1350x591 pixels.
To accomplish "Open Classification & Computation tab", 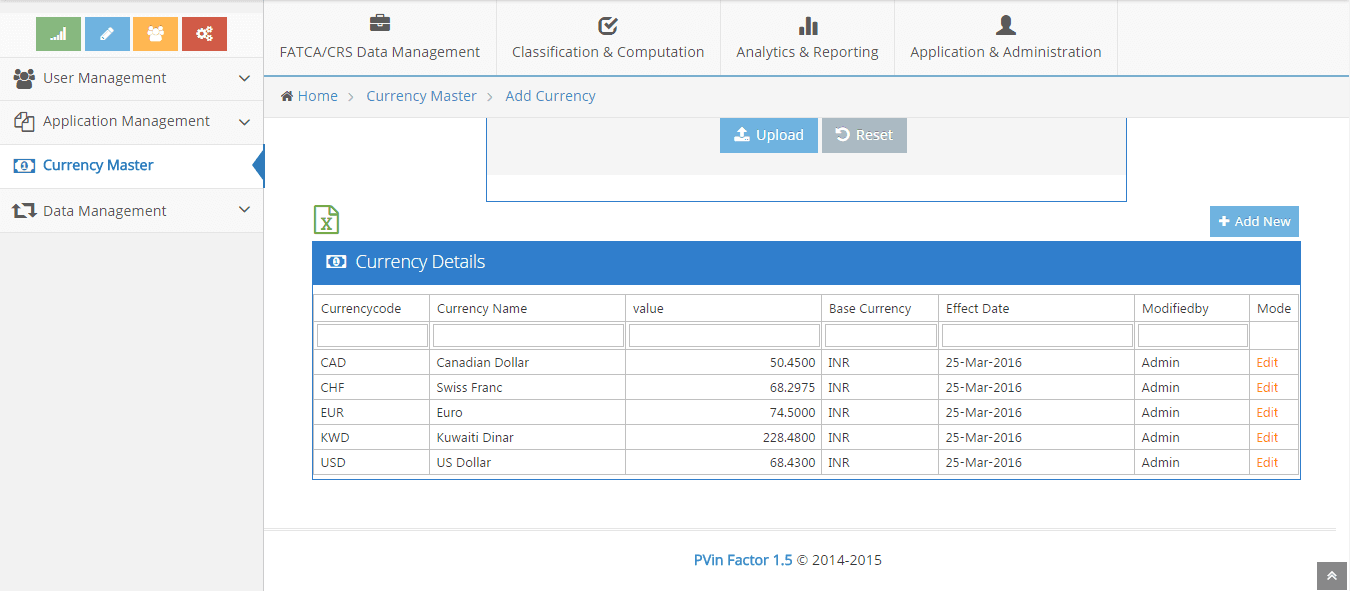I will (608, 38).
